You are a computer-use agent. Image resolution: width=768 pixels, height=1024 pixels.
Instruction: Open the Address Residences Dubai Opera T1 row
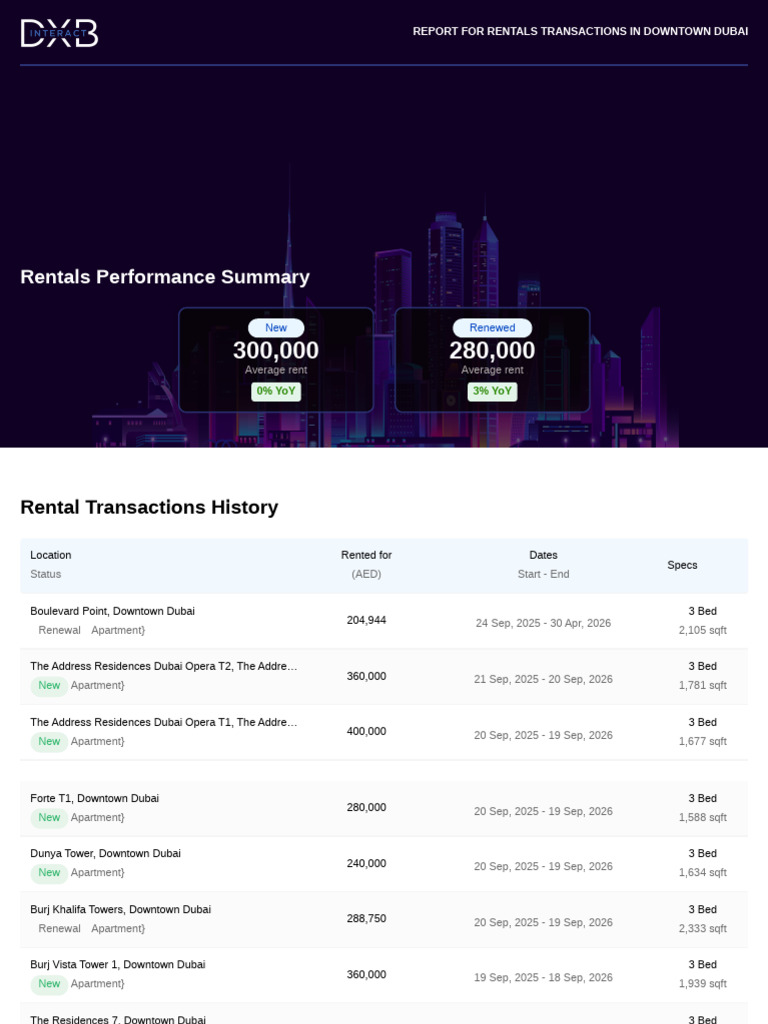pos(384,732)
